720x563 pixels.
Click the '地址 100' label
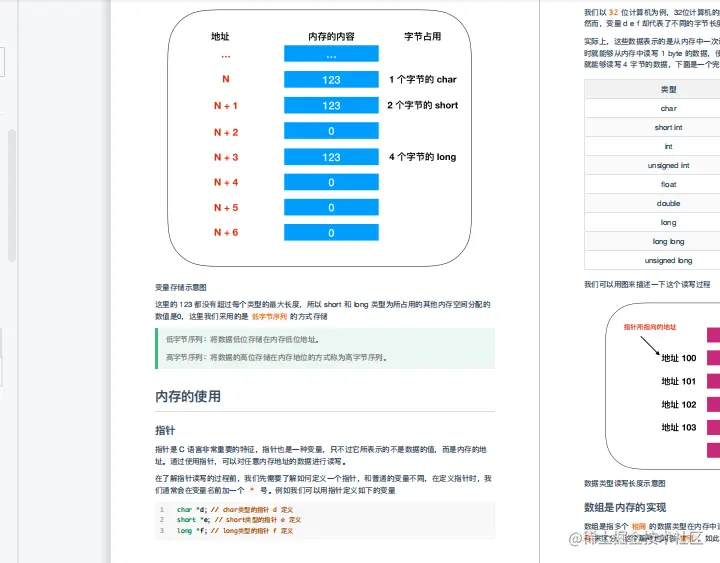pyautogui.click(x=679, y=358)
